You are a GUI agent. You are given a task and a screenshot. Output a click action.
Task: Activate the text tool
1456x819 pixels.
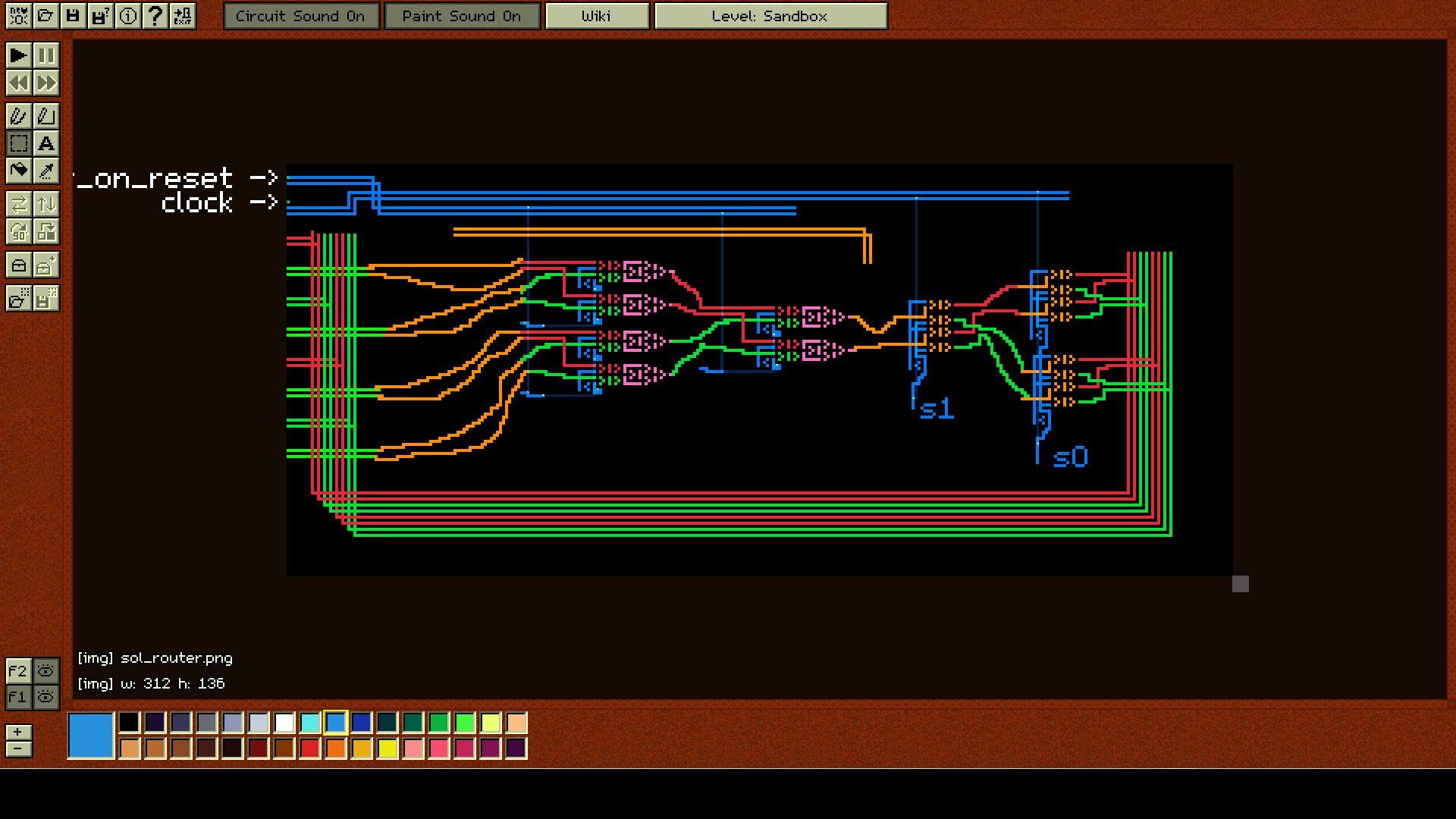click(x=46, y=144)
